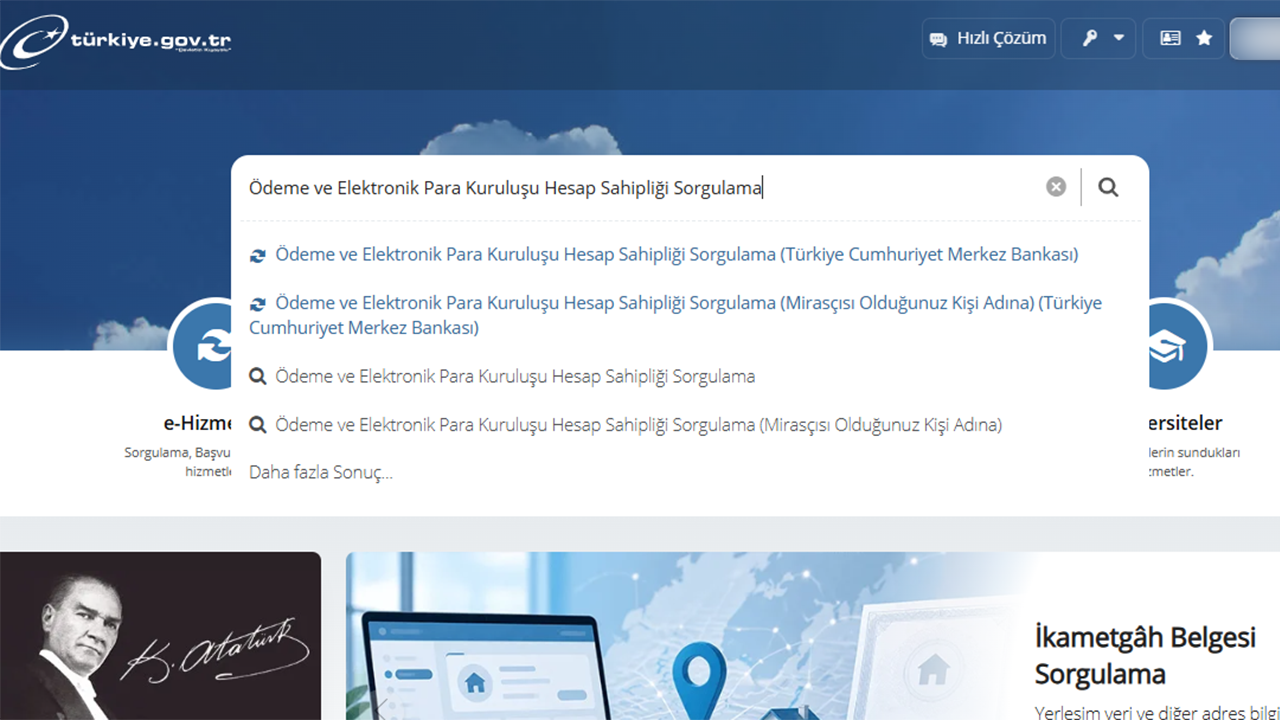Search 'Ödeme ve Elektronik Para Kuruluşu Hesap Sahipliği Sorgulama' query suggestion
This screenshot has width=1280, height=720.
[x=502, y=376]
